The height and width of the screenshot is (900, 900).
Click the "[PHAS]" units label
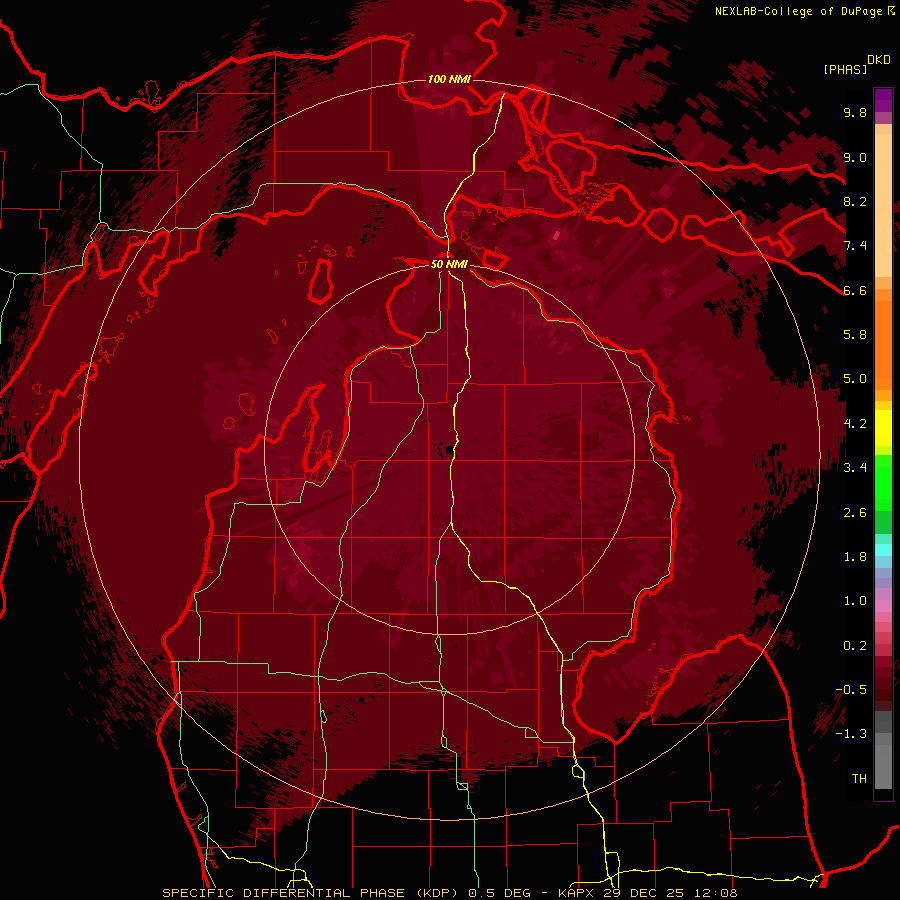(845, 69)
